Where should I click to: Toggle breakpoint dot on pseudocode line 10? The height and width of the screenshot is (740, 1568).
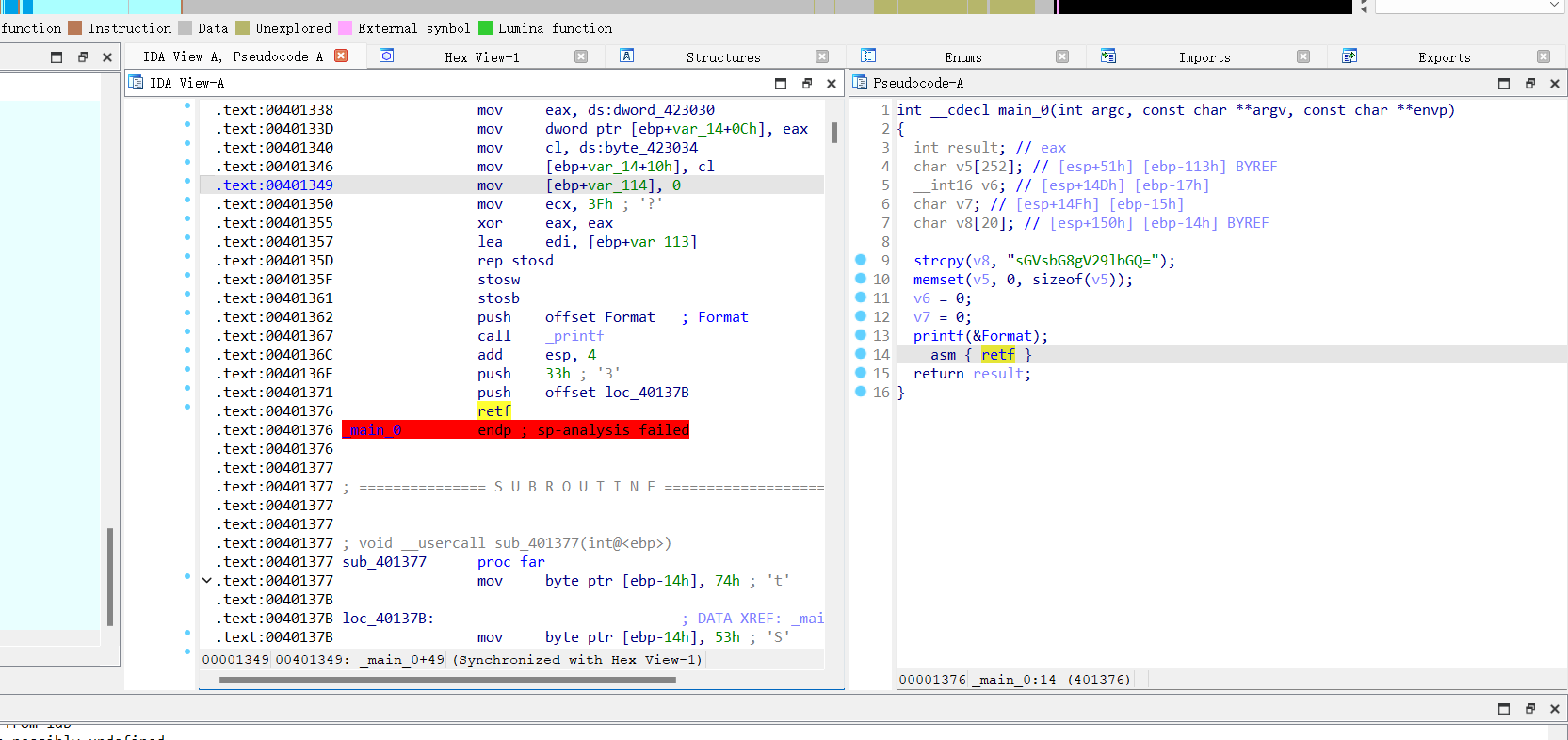click(x=861, y=278)
